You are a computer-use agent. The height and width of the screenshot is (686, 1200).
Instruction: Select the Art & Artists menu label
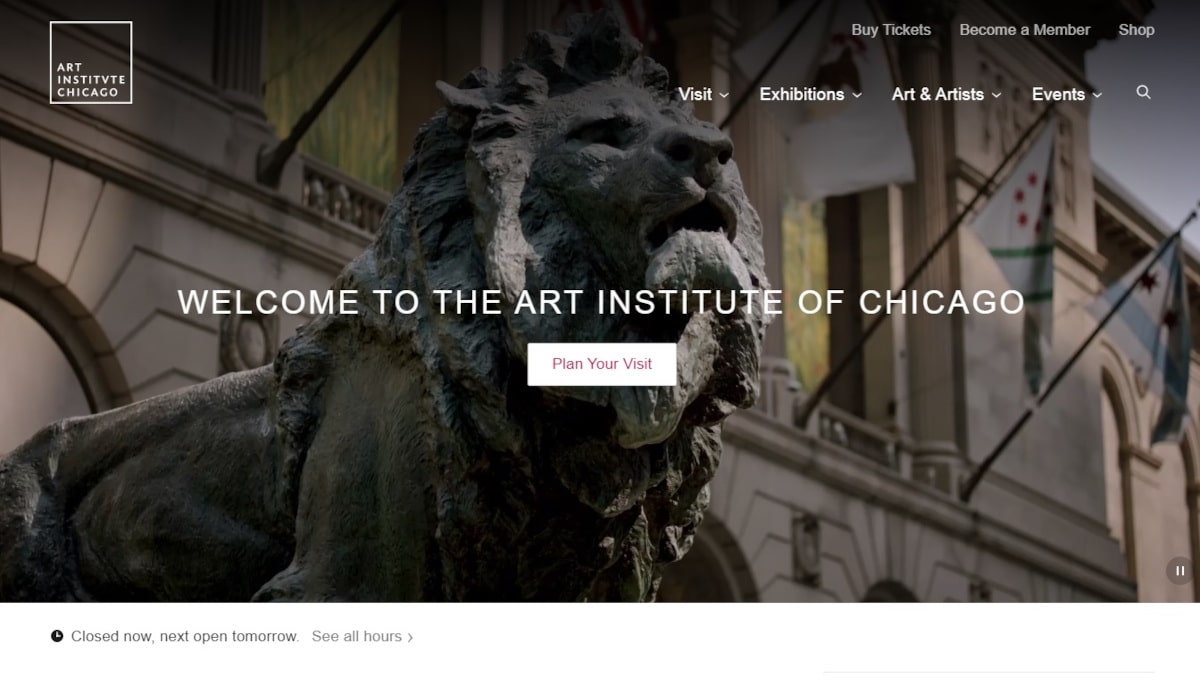click(x=938, y=94)
